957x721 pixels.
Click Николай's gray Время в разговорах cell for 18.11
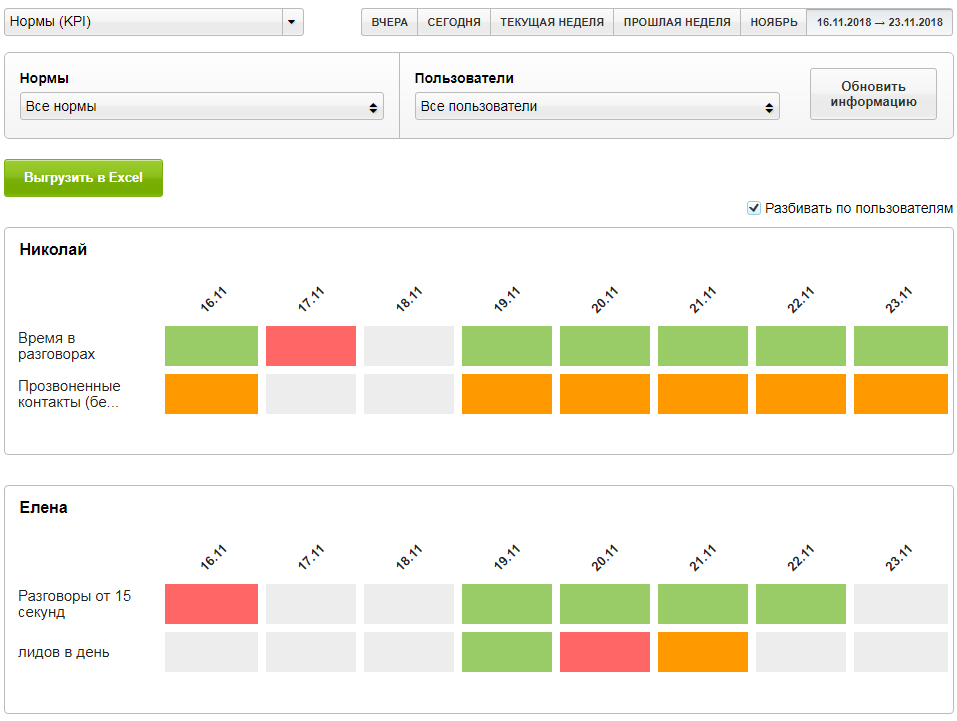point(409,346)
